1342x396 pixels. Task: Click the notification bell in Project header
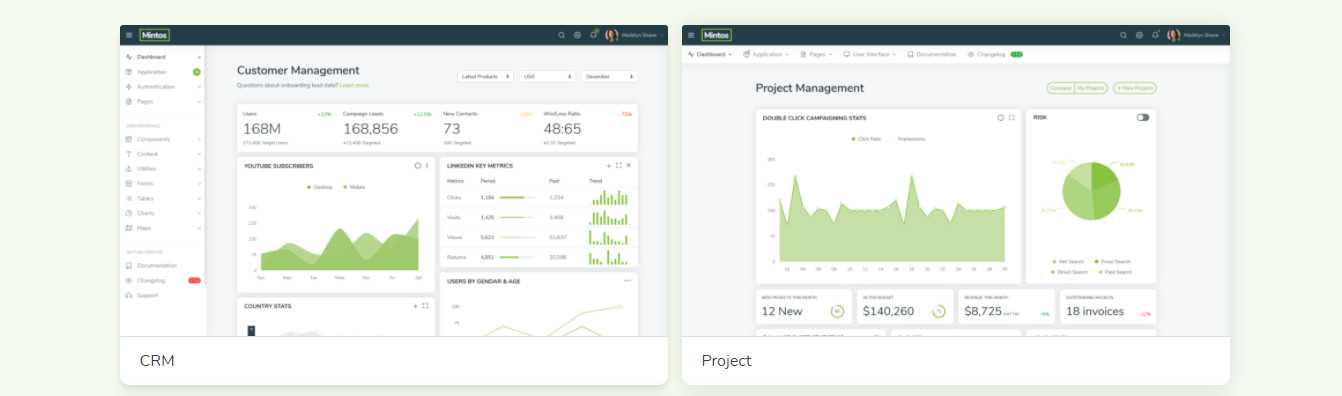1155,35
